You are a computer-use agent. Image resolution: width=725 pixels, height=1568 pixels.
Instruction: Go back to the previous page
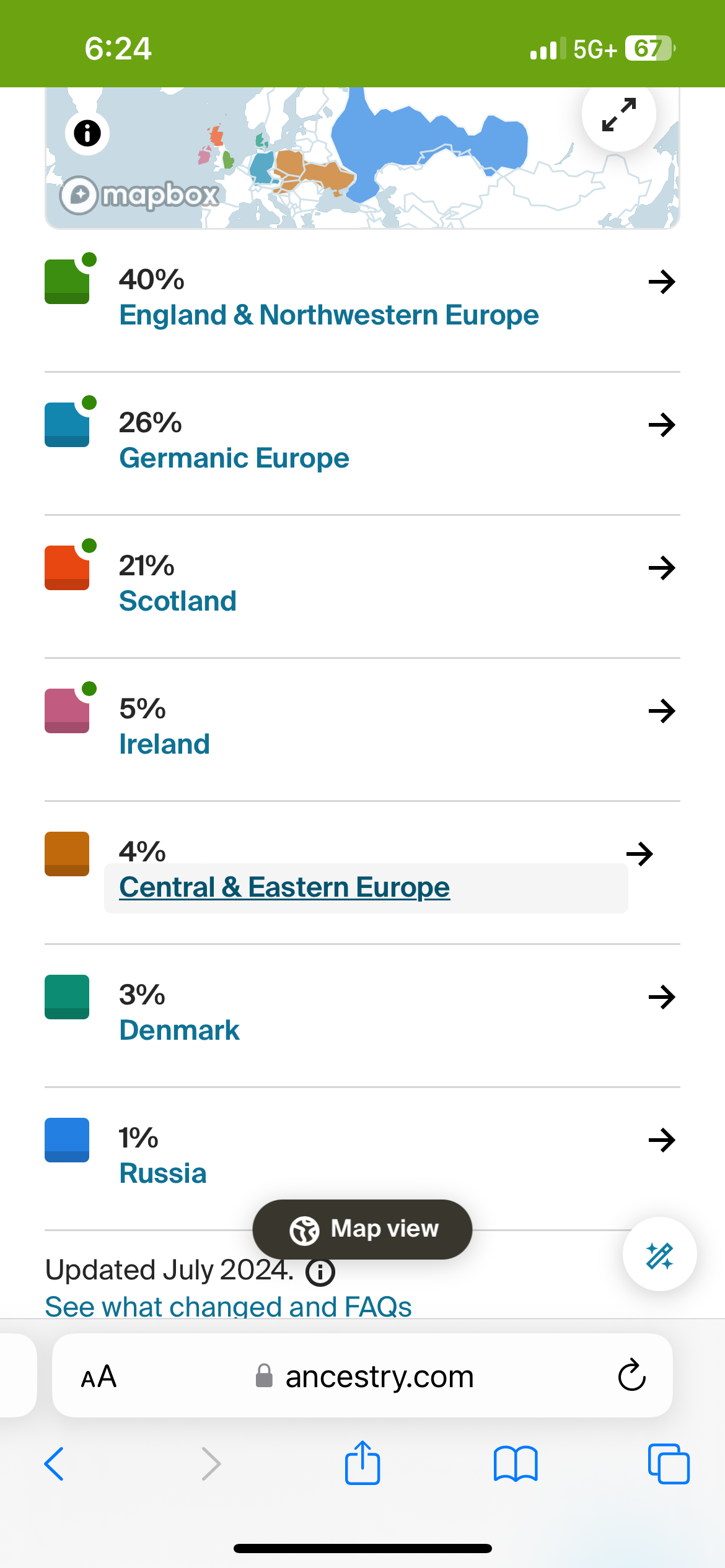pos(55,1464)
